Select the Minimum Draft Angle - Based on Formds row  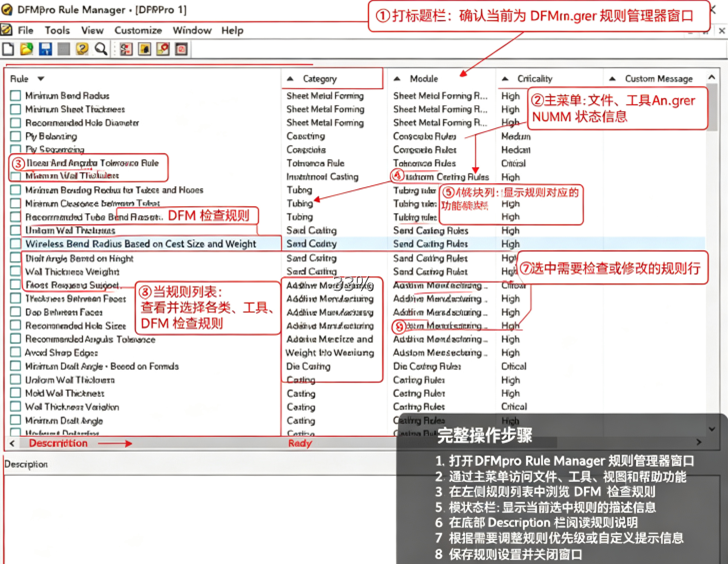102,366
